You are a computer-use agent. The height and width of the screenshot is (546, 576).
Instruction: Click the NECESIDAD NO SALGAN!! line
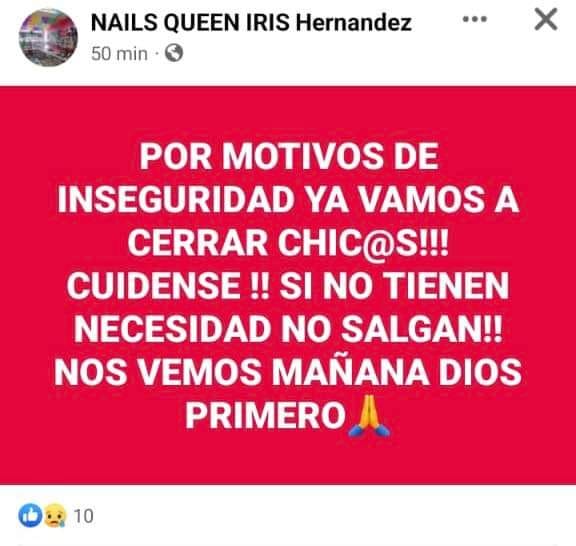[288, 328]
